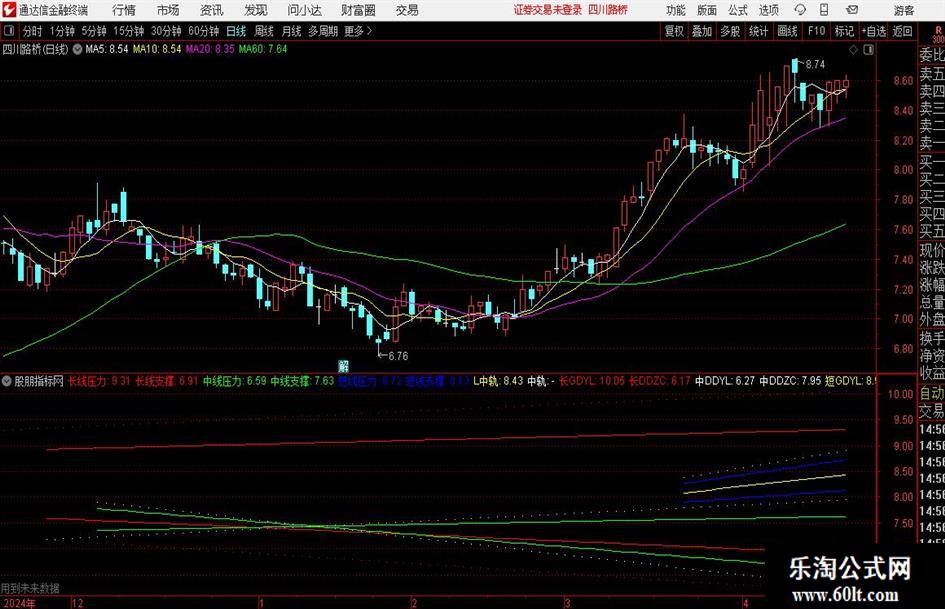
Task: Switch to 分时 period tab
Action: click(32, 31)
